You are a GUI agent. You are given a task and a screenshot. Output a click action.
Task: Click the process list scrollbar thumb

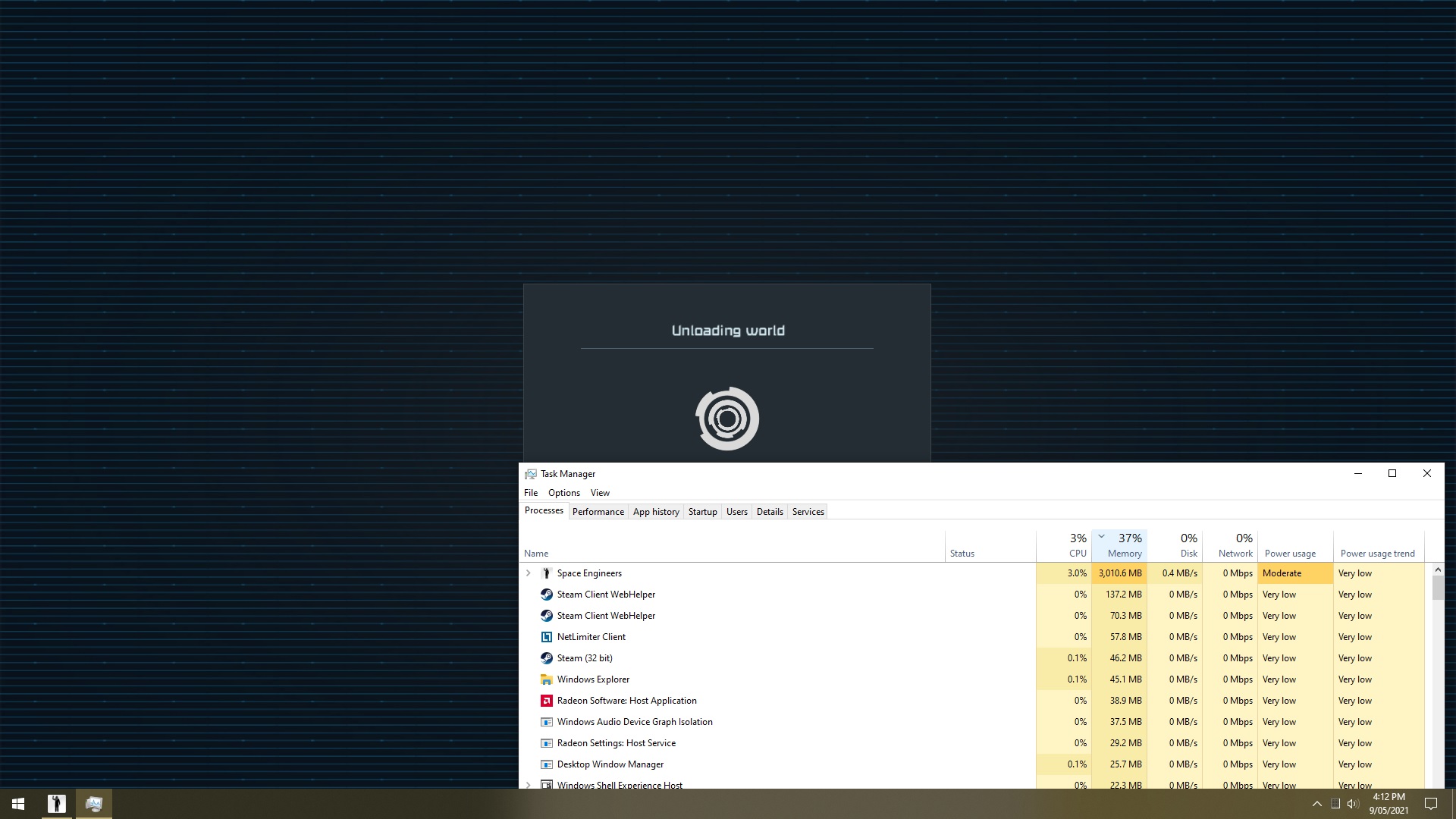(x=1438, y=588)
